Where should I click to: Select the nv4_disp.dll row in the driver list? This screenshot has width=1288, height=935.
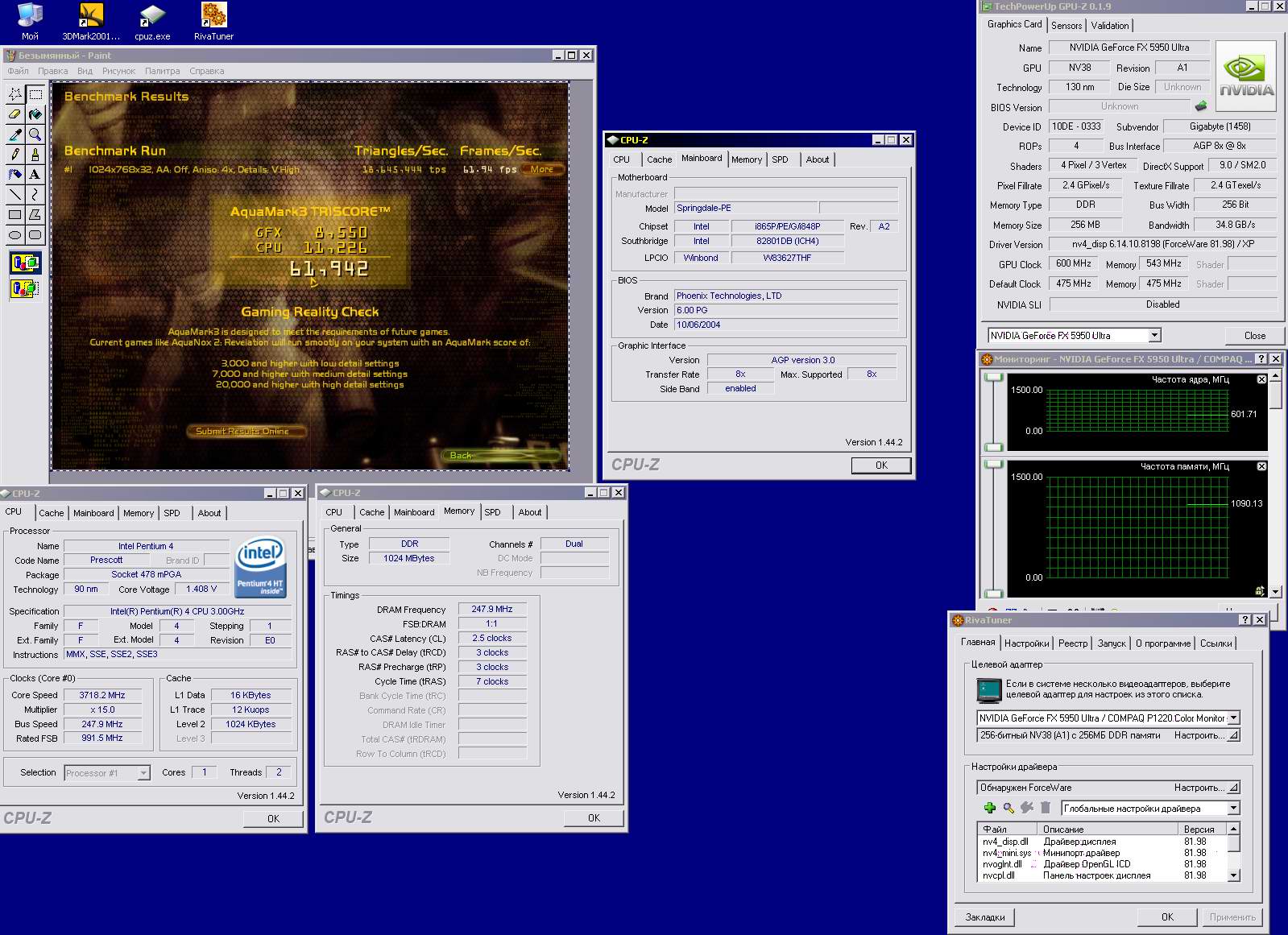[1103, 842]
